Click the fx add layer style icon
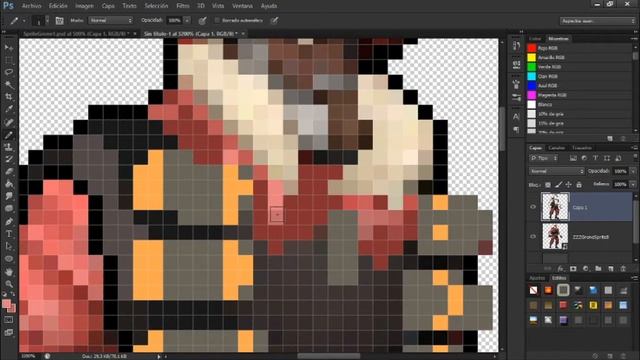Viewport: 640px width, 360px height. tap(560, 269)
